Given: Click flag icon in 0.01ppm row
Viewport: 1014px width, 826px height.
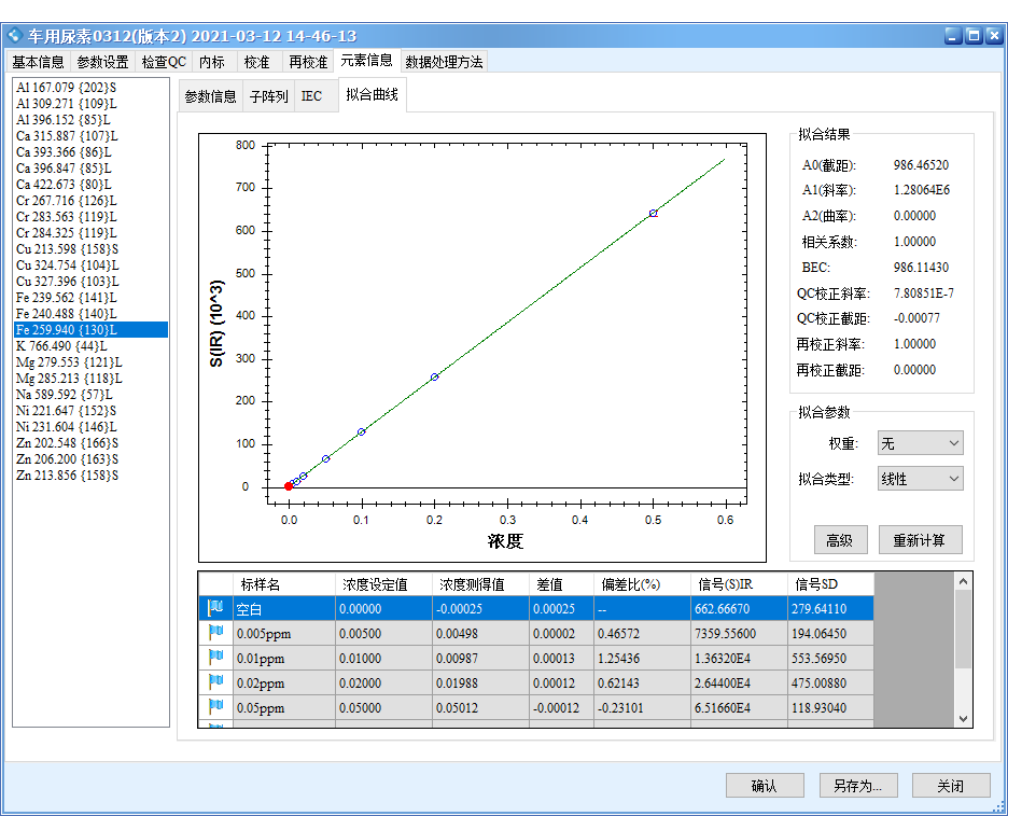Looking at the screenshot, I should coord(215,658).
